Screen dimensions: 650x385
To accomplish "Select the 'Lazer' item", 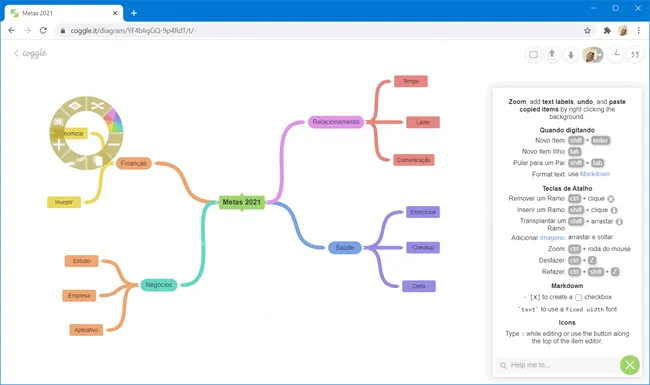I will [423, 122].
